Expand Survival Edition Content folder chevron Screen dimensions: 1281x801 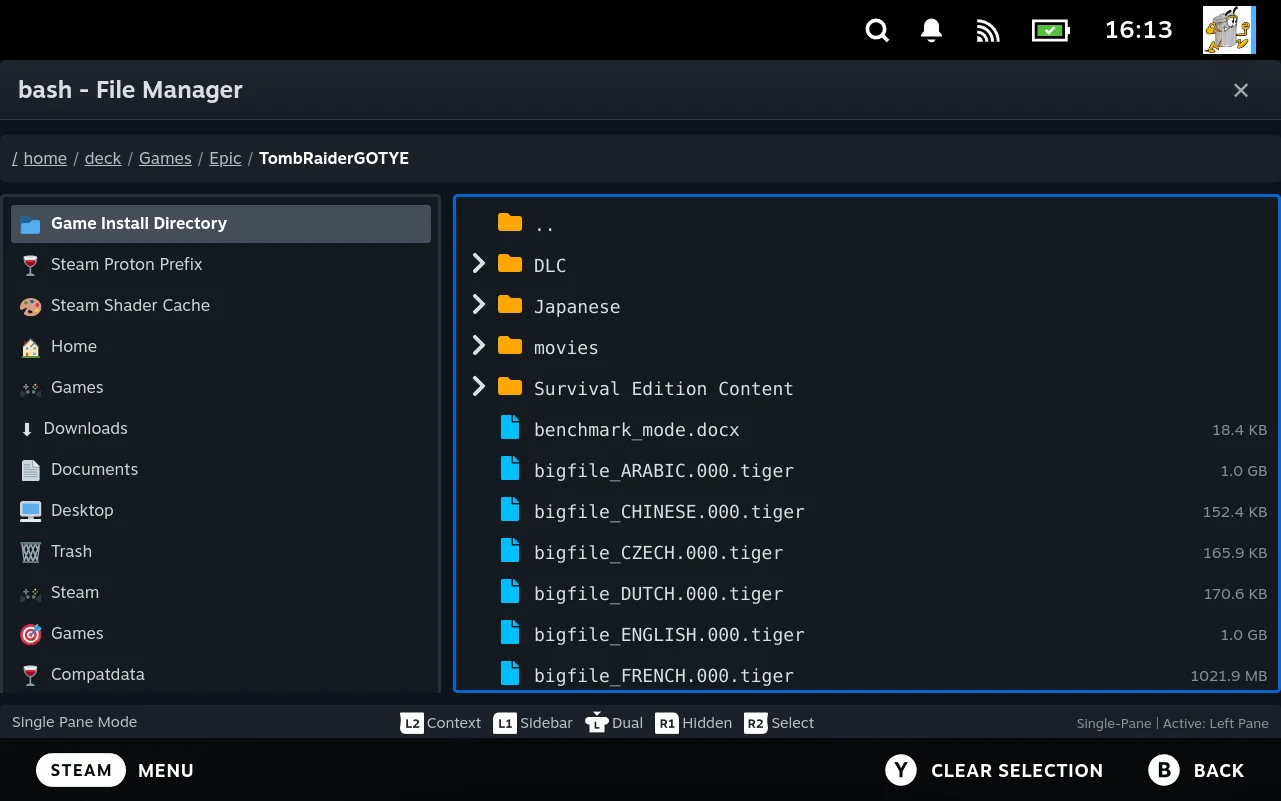tap(478, 386)
